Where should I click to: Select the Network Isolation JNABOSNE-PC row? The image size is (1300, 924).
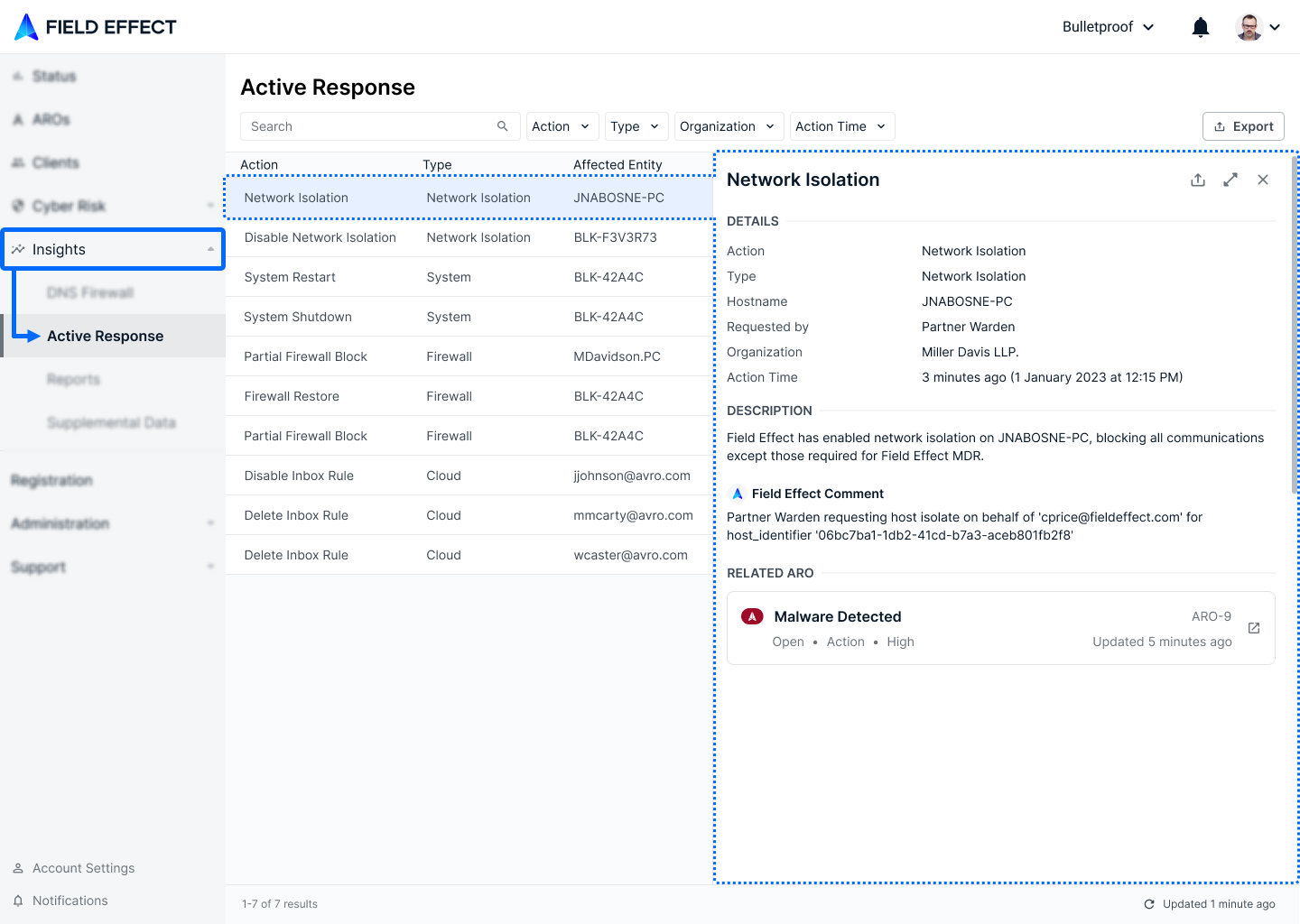tap(469, 198)
